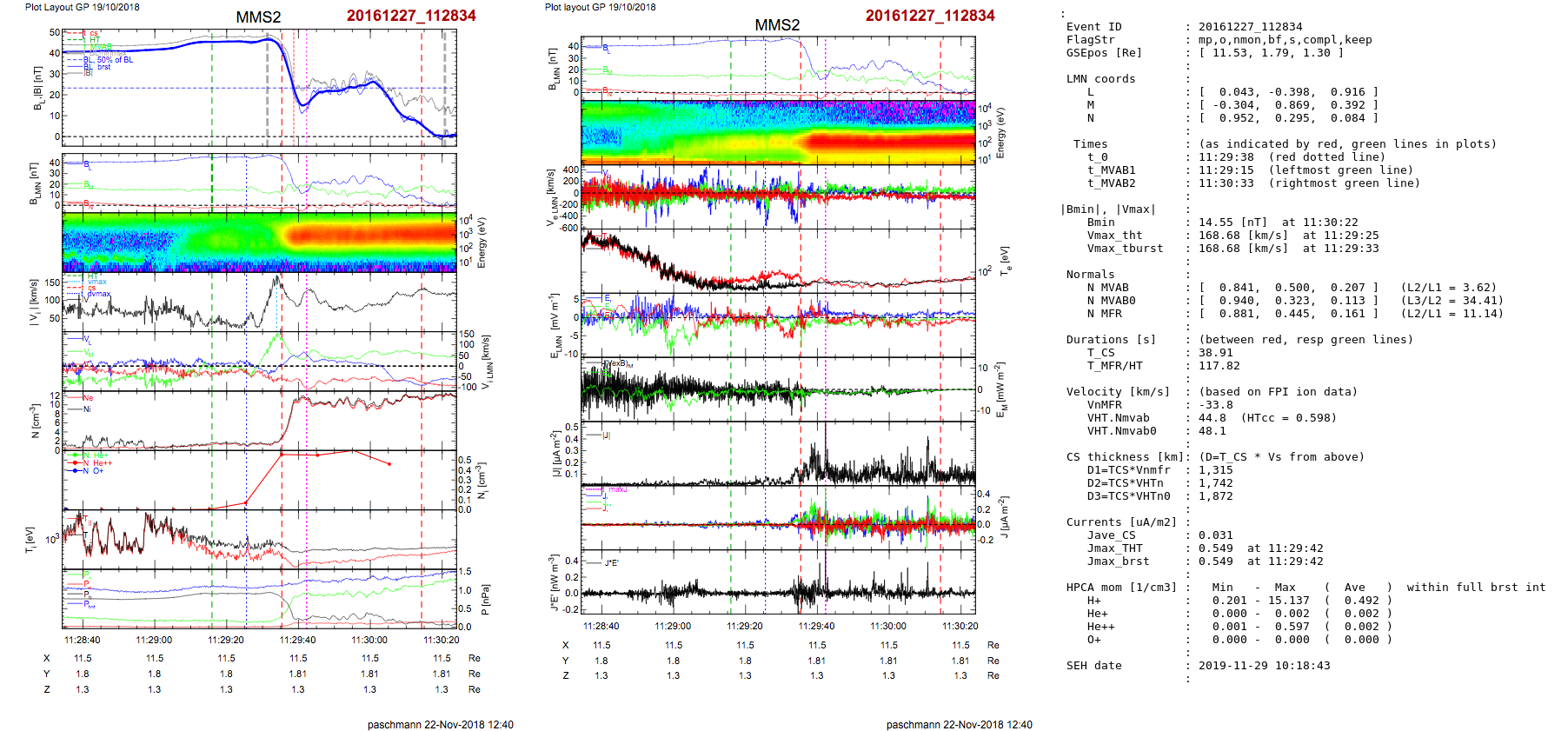
Task: Click the right electron energy spectrogram panel
Action: [x=778, y=132]
